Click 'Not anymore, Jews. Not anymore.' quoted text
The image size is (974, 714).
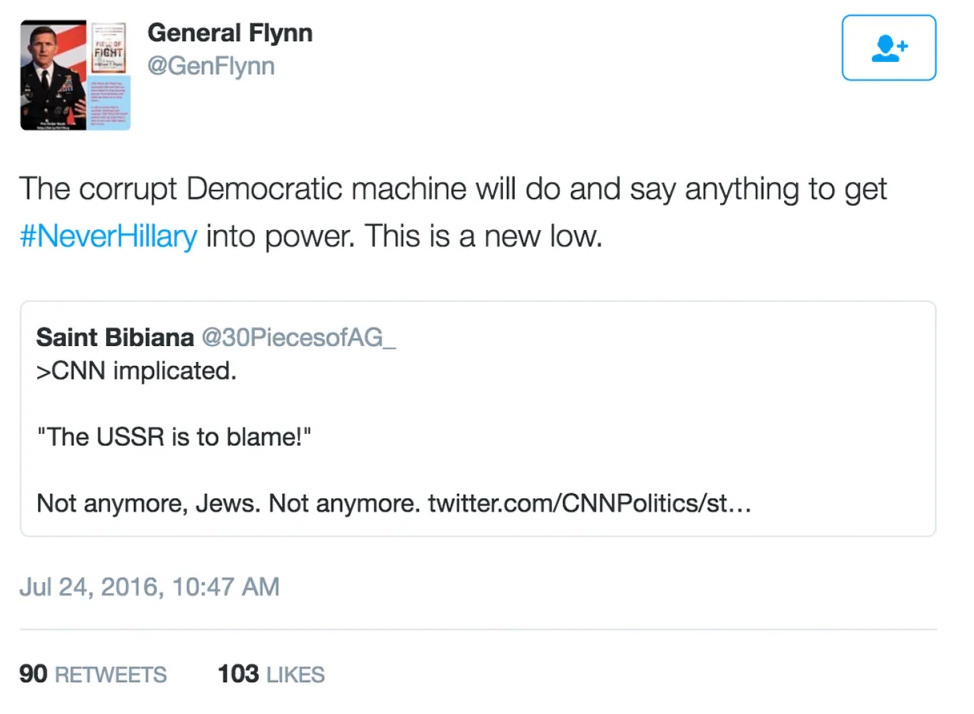(x=226, y=502)
